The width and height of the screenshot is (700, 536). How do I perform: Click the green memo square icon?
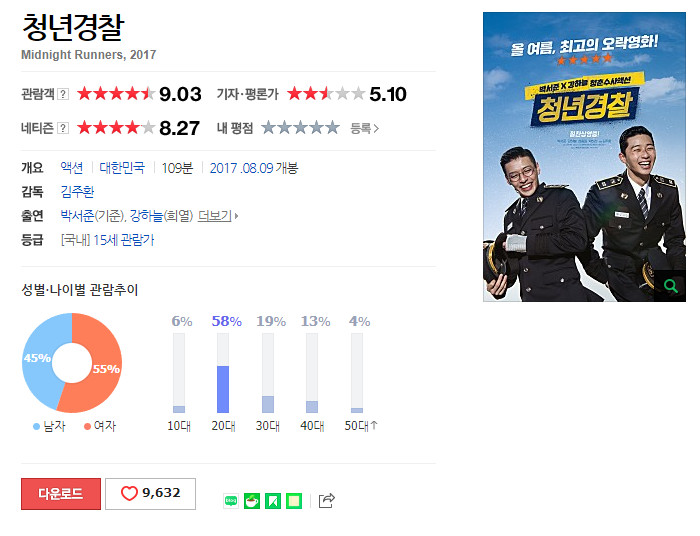tap(294, 501)
